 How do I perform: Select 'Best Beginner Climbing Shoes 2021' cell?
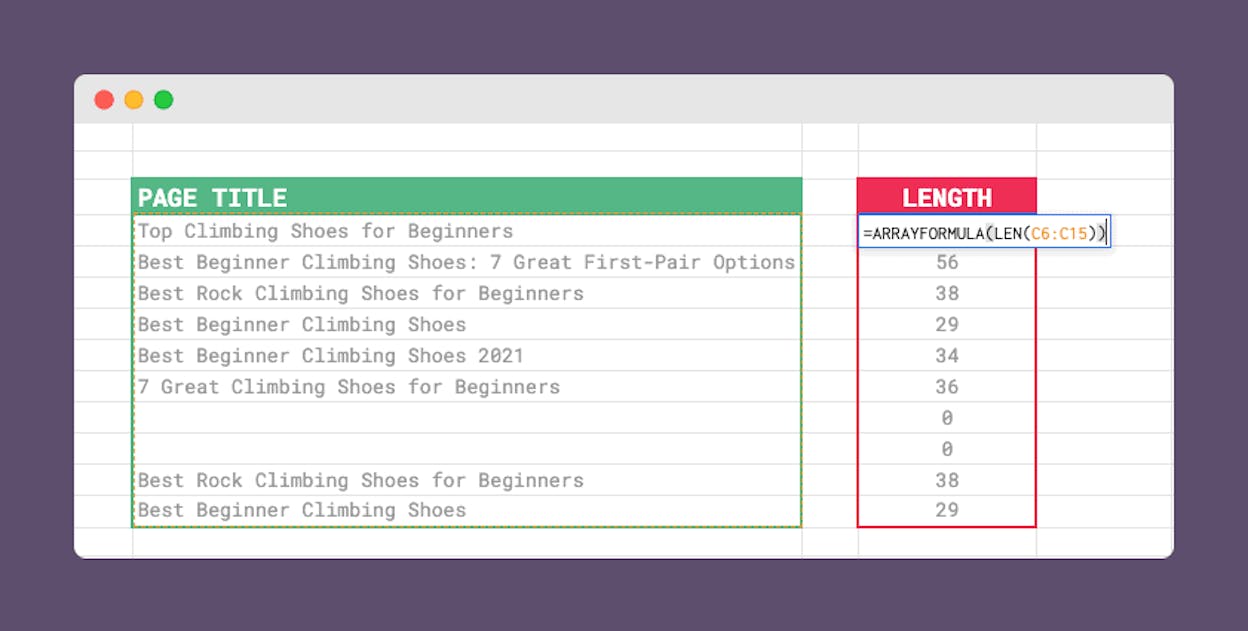(x=467, y=355)
